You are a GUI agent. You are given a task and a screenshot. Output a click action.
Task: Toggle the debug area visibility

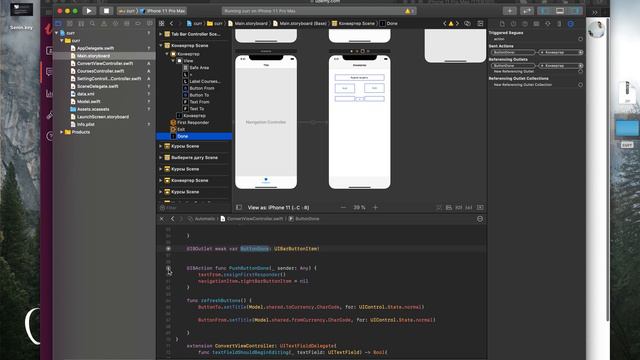coord(560,11)
